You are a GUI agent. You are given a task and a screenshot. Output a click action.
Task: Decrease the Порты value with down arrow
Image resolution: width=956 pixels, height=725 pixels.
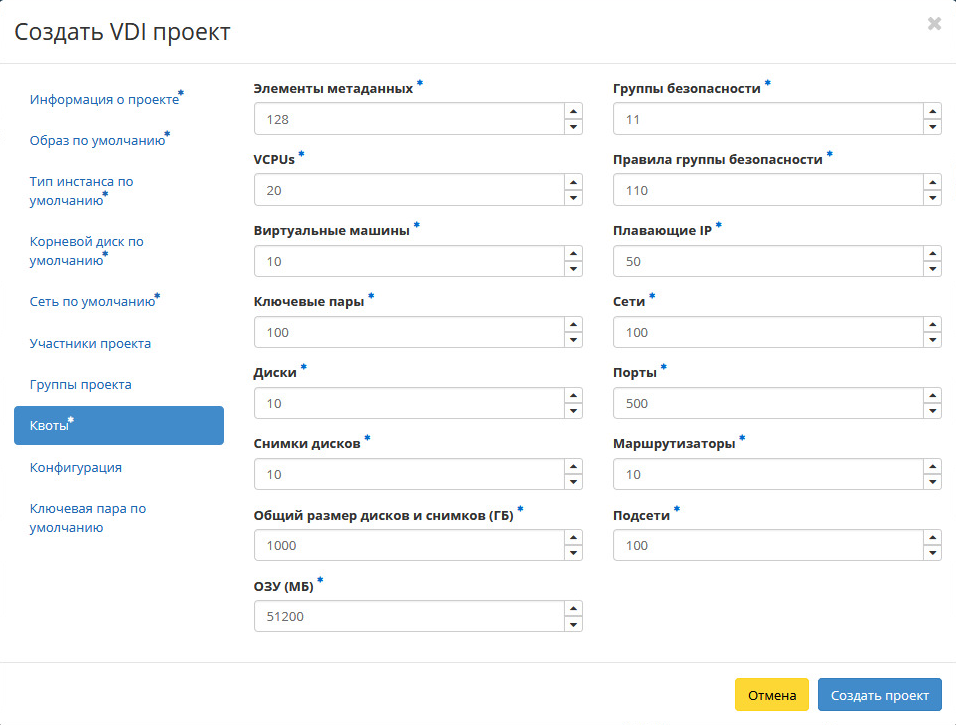[932, 411]
